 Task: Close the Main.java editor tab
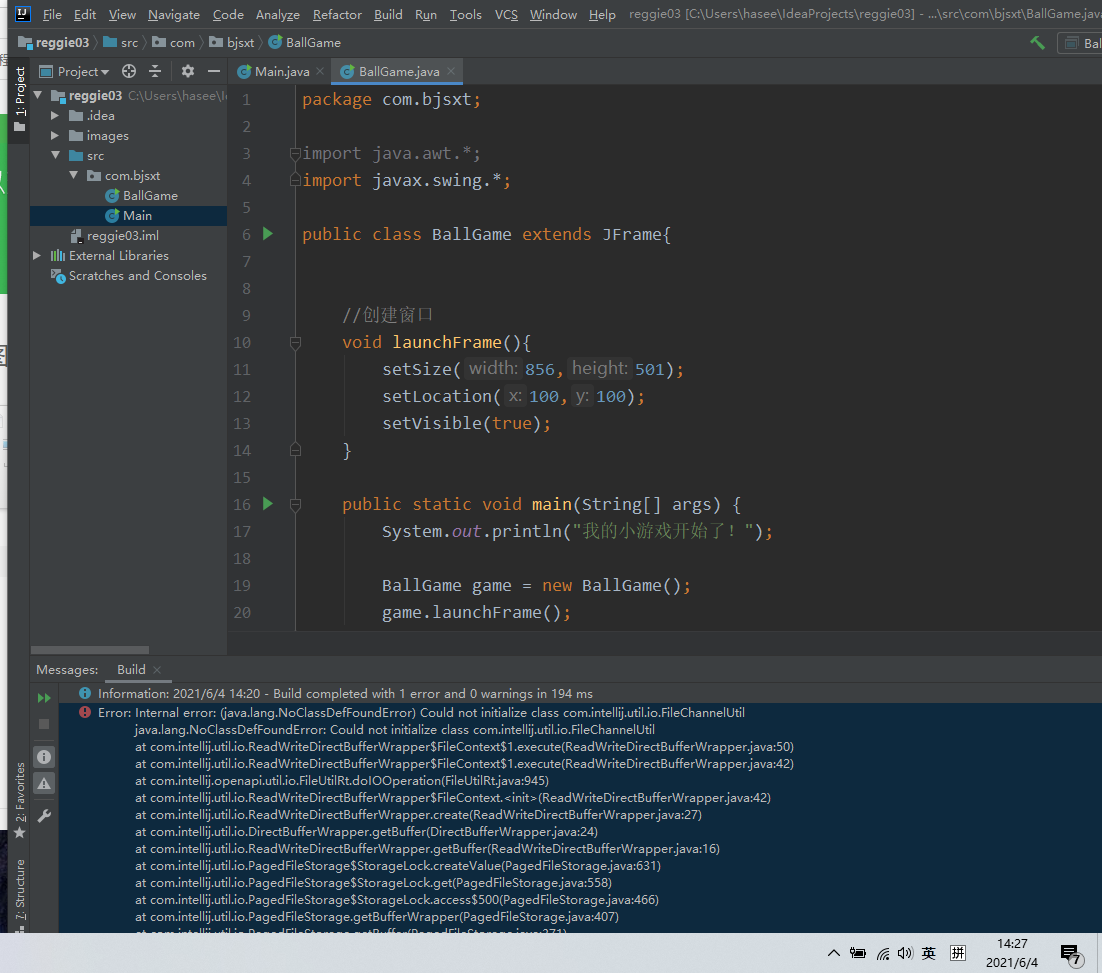point(320,71)
